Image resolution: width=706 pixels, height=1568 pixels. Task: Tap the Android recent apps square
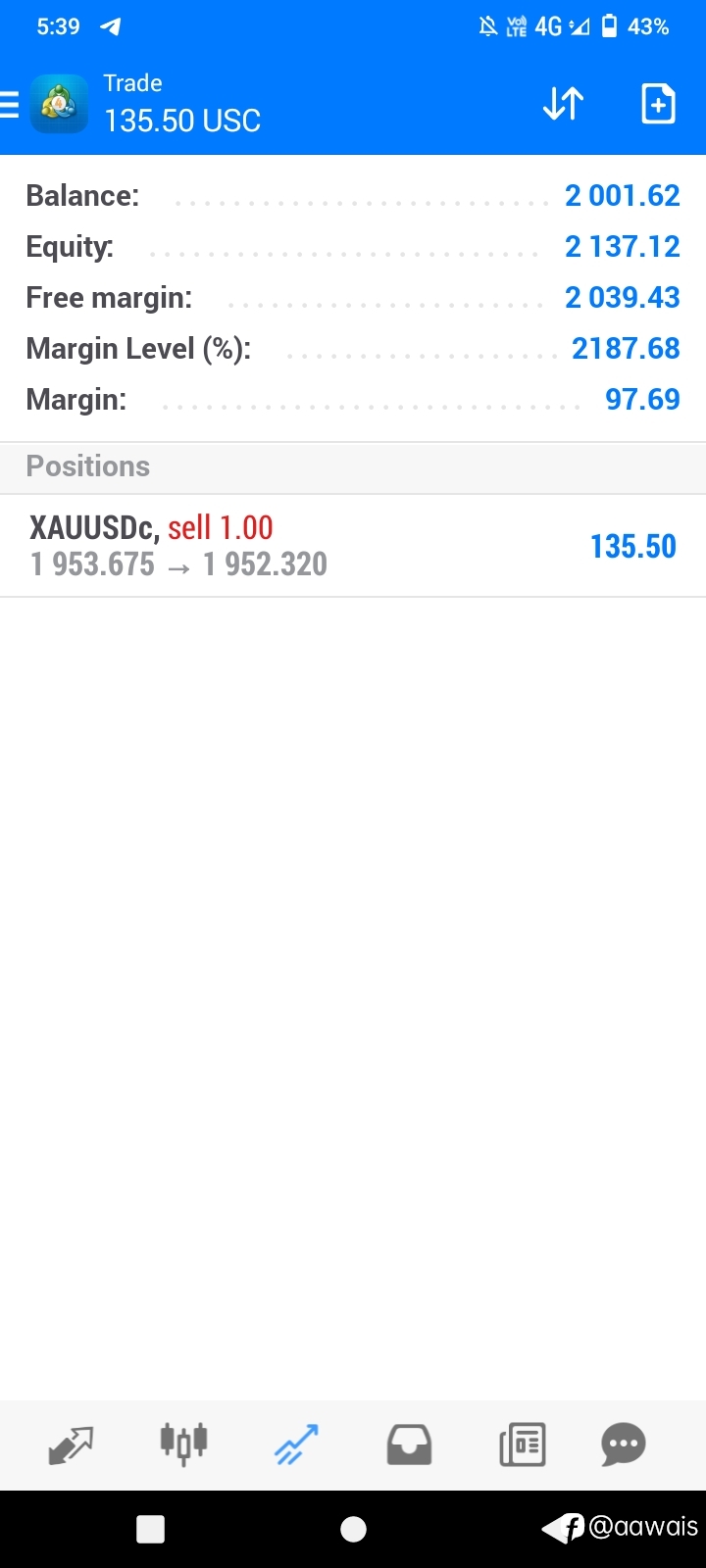click(151, 1529)
